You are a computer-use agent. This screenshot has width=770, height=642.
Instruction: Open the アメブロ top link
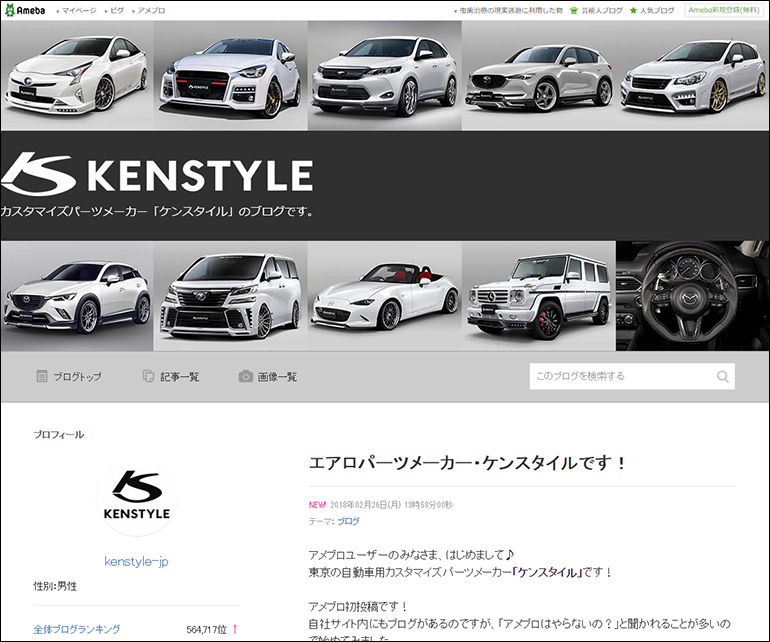151,10
